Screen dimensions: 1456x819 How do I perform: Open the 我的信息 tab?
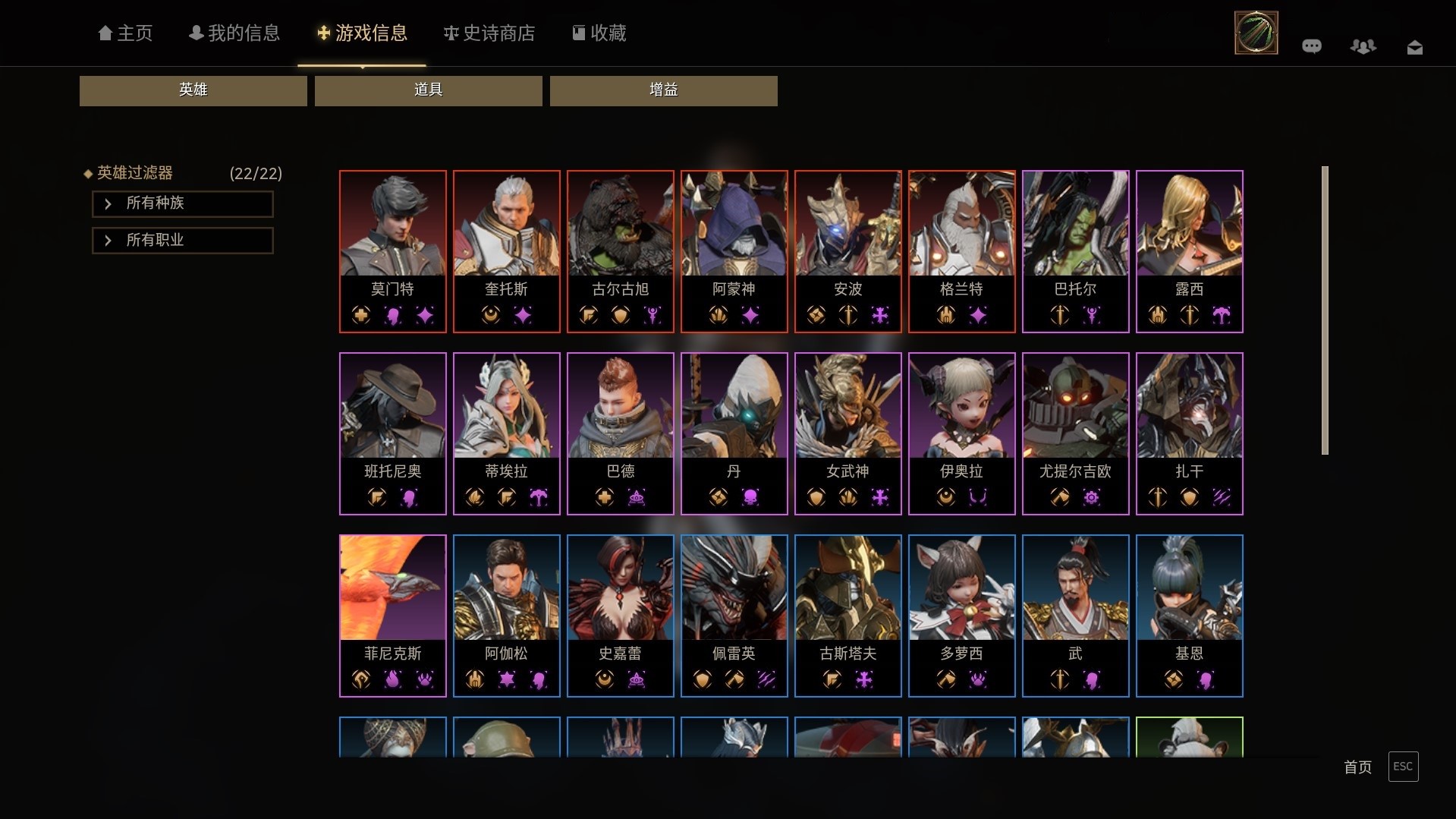pyautogui.click(x=234, y=33)
